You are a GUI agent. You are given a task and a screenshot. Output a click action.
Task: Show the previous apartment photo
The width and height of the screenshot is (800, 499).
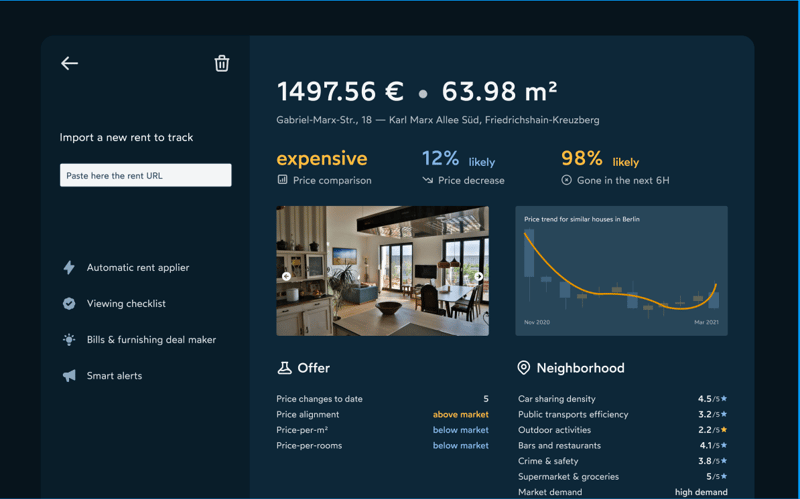[287, 277]
